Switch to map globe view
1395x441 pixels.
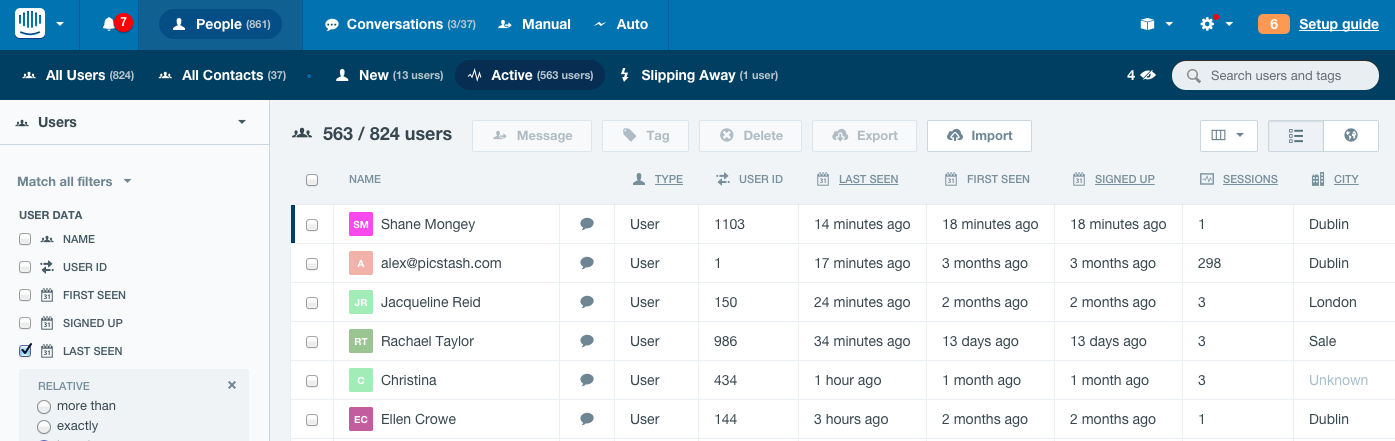coord(1351,135)
